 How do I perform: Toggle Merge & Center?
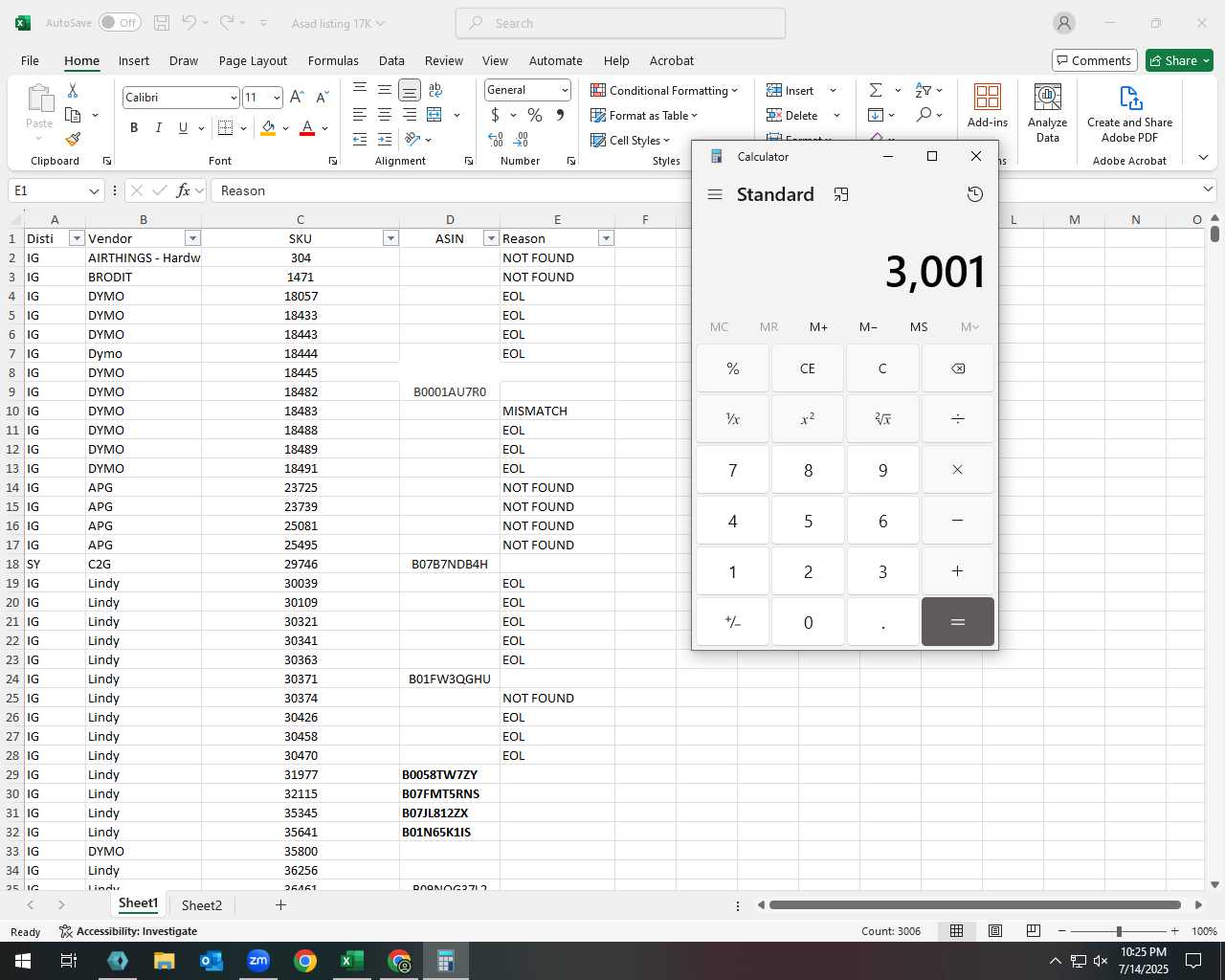[434, 115]
